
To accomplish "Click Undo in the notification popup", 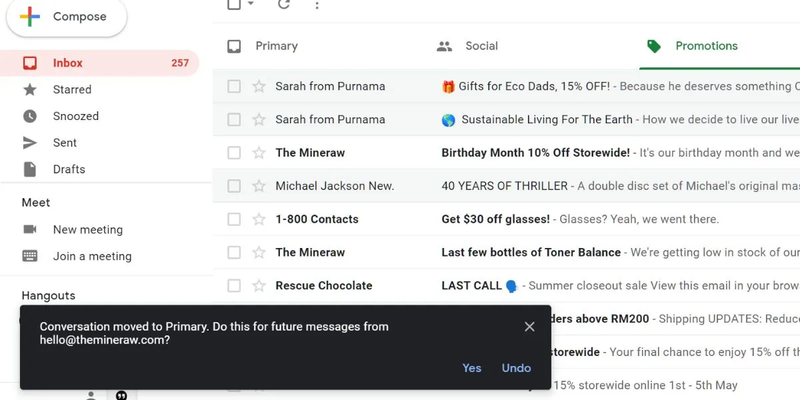I will point(516,368).
